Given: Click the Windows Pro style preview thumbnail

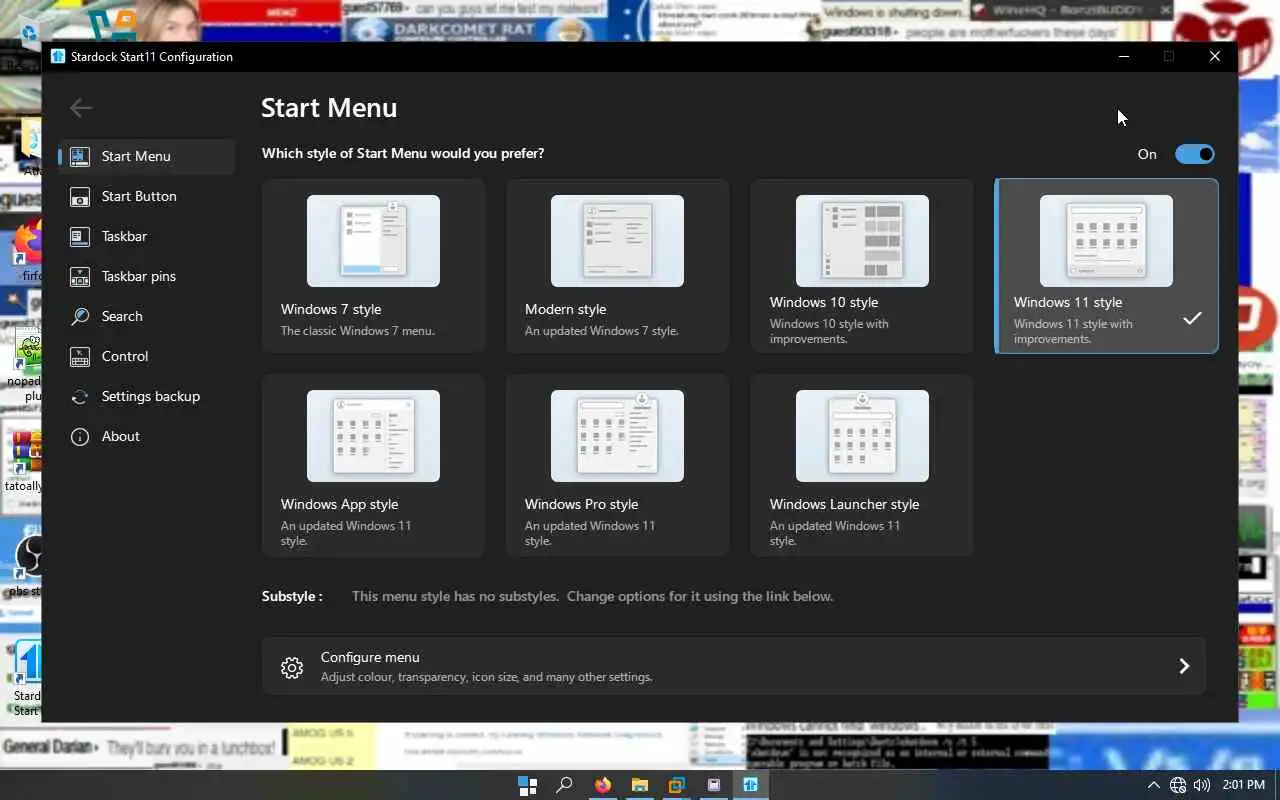Looking at the screenshot, I should [617, 436].
